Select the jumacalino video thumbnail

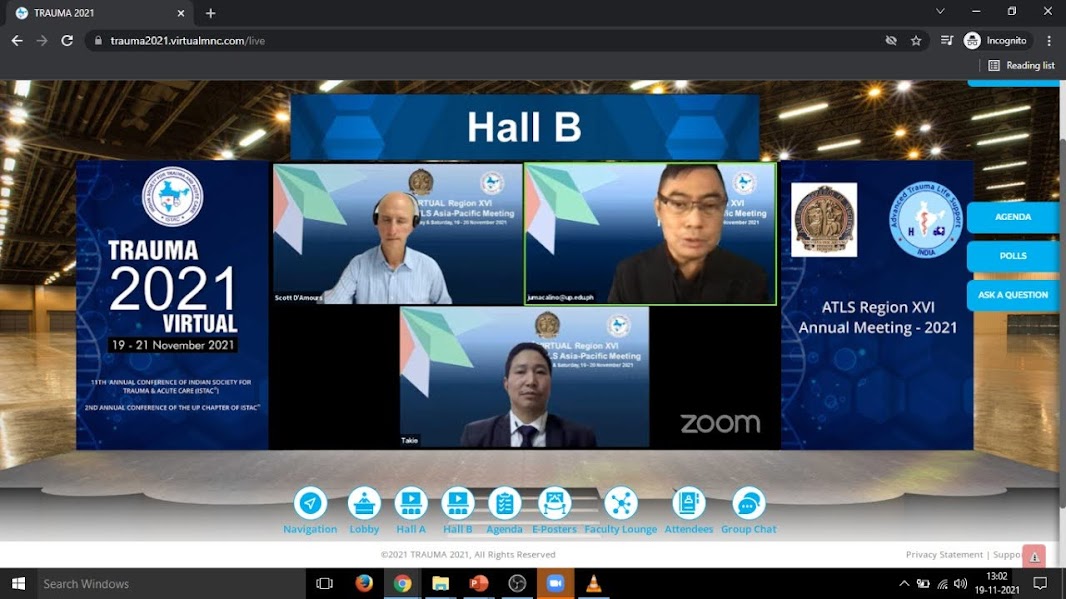650,234
